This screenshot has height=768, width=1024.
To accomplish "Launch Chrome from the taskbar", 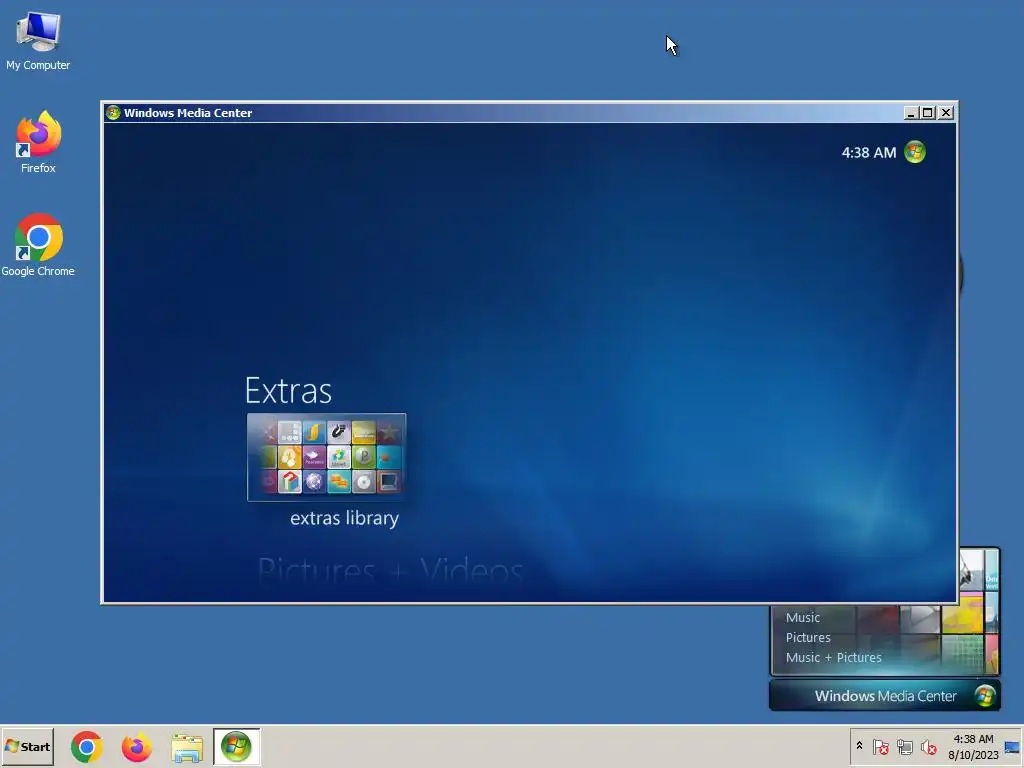I will tap(87, 747).
